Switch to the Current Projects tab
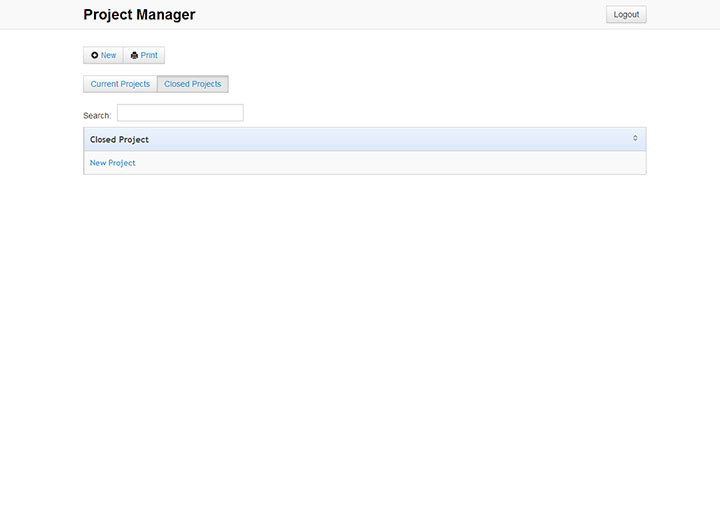This screenshot has width=720, height=530. (x=120, y=84)
